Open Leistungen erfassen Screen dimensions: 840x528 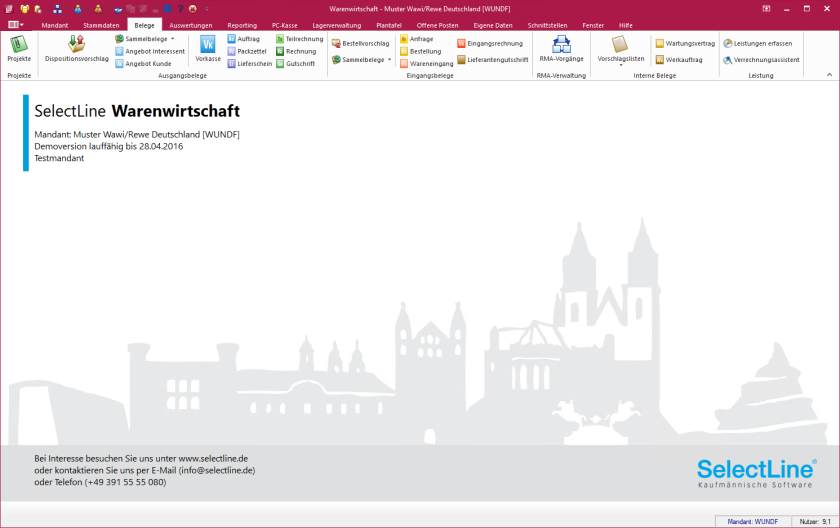pos(758,43)
